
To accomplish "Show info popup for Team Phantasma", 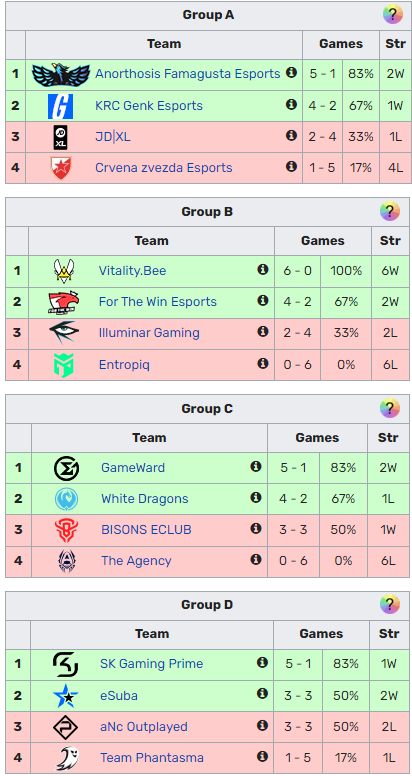I will 262,756.
